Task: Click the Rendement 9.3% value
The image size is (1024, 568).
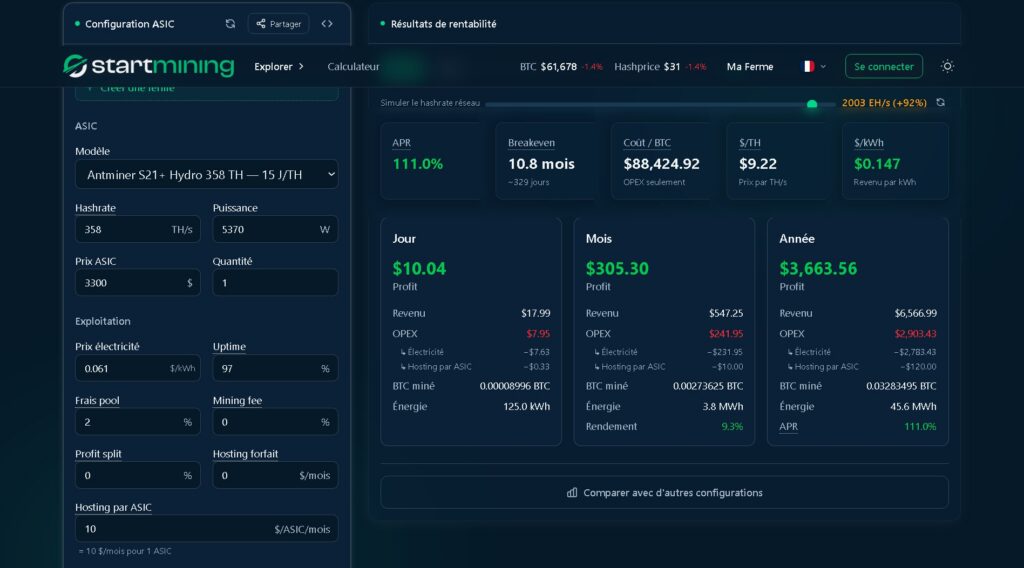Action: pos(731,426)
